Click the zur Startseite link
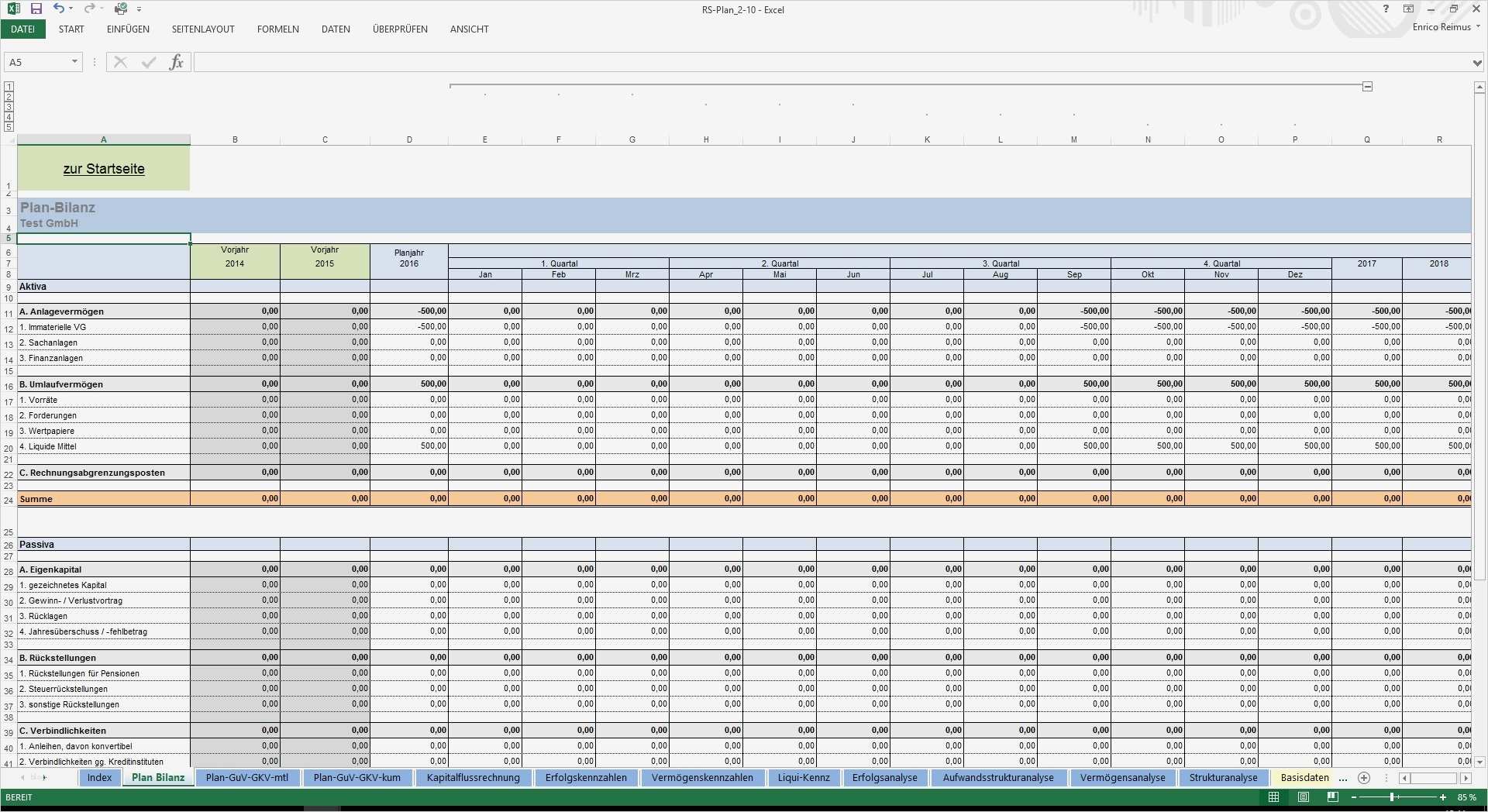This screenshot has width=1488, height=812. coord(103,168)
